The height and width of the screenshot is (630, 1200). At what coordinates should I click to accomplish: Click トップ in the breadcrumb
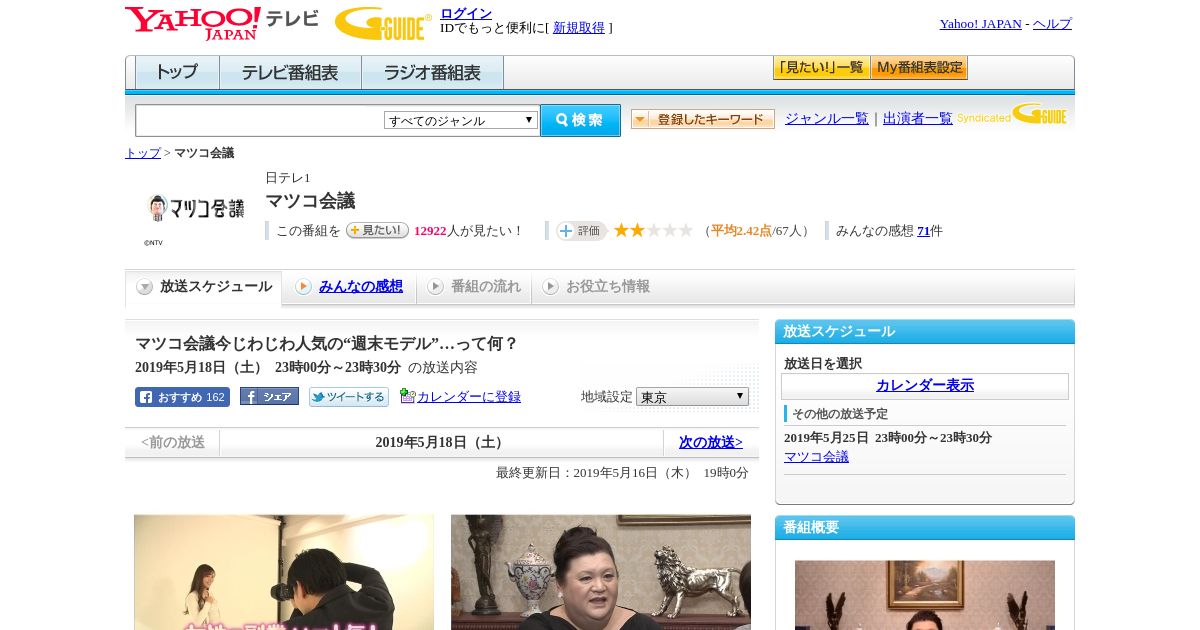(143, 153)
